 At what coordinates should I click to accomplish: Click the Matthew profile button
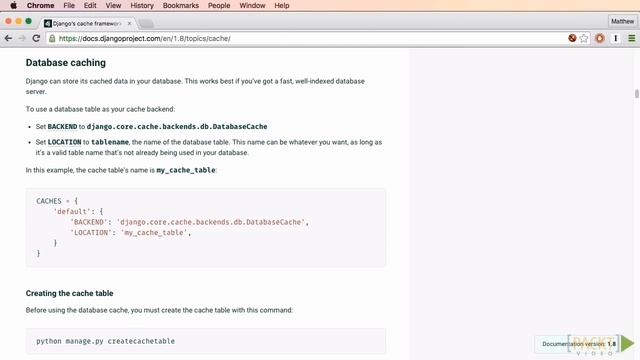(622, 21)
